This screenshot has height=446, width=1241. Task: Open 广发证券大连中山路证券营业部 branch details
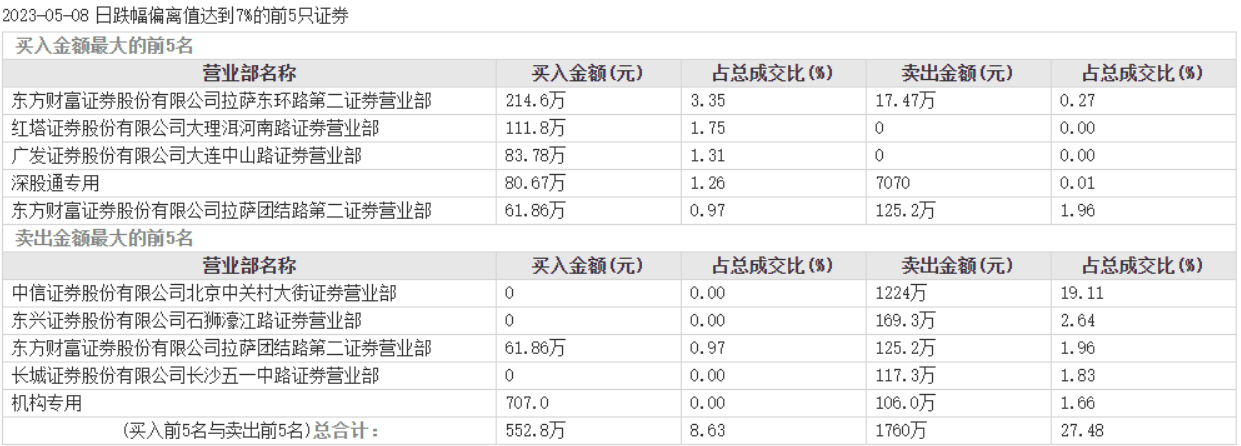coord(186,155)
